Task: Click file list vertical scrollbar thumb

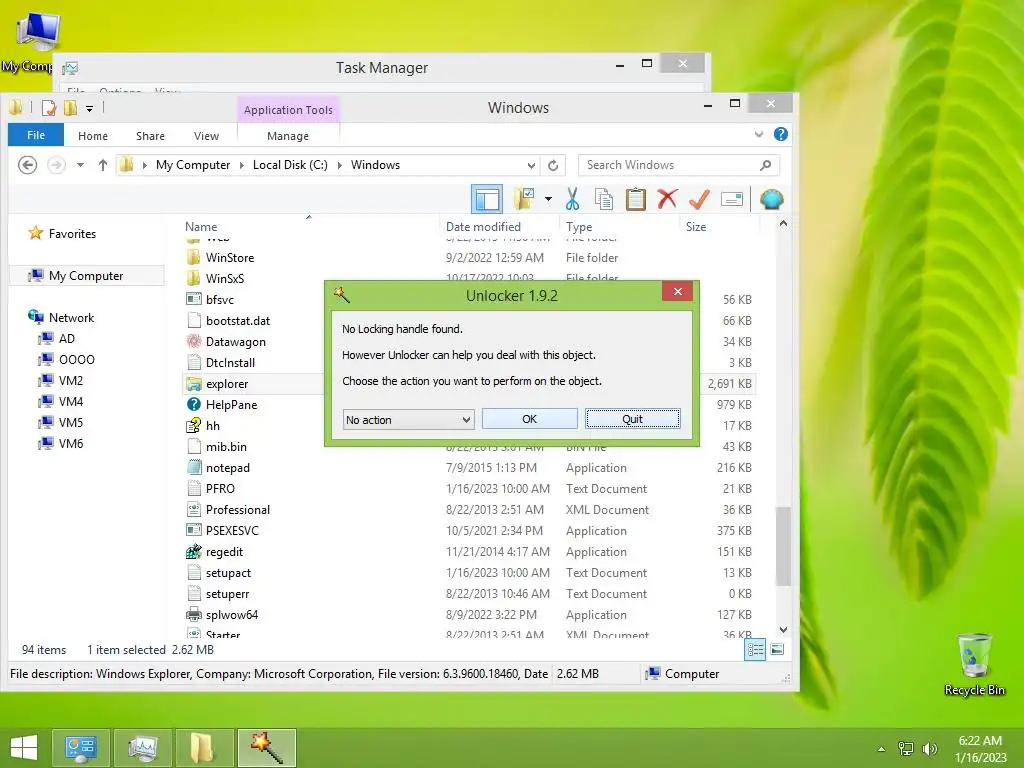Action: click(783, 546)
